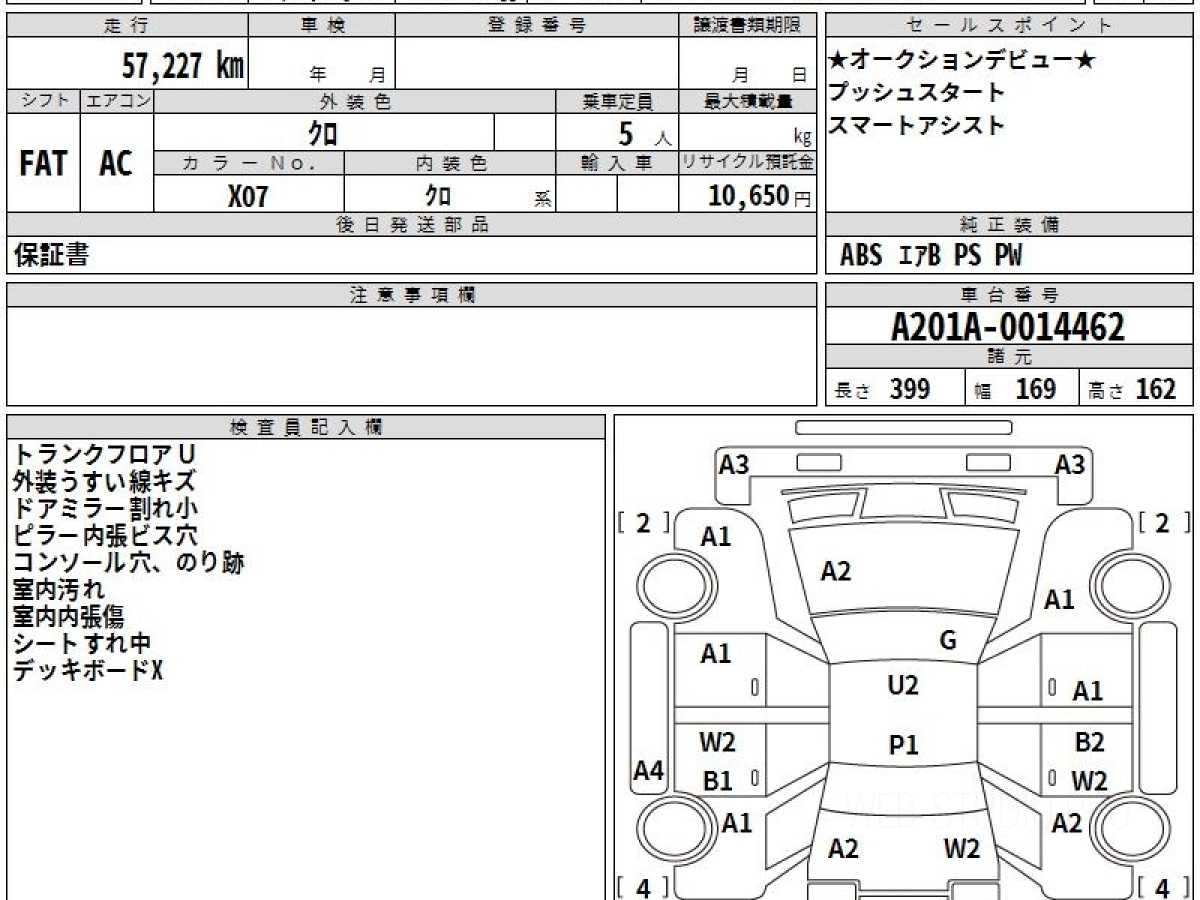
Task: Click the A2 mark on the hood
Action: 835,571
